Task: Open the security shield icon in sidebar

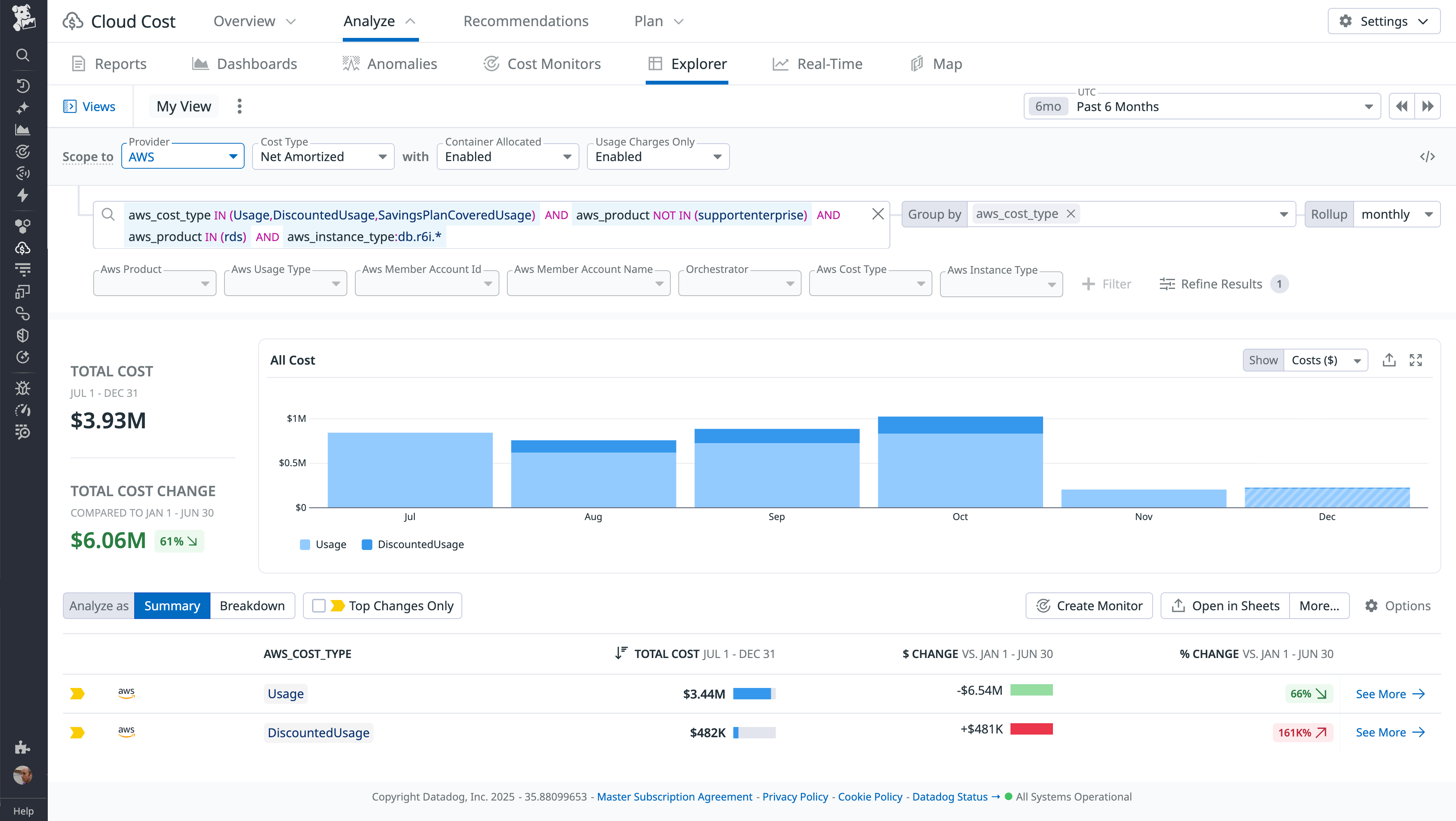Action: [x=23, y=335]
